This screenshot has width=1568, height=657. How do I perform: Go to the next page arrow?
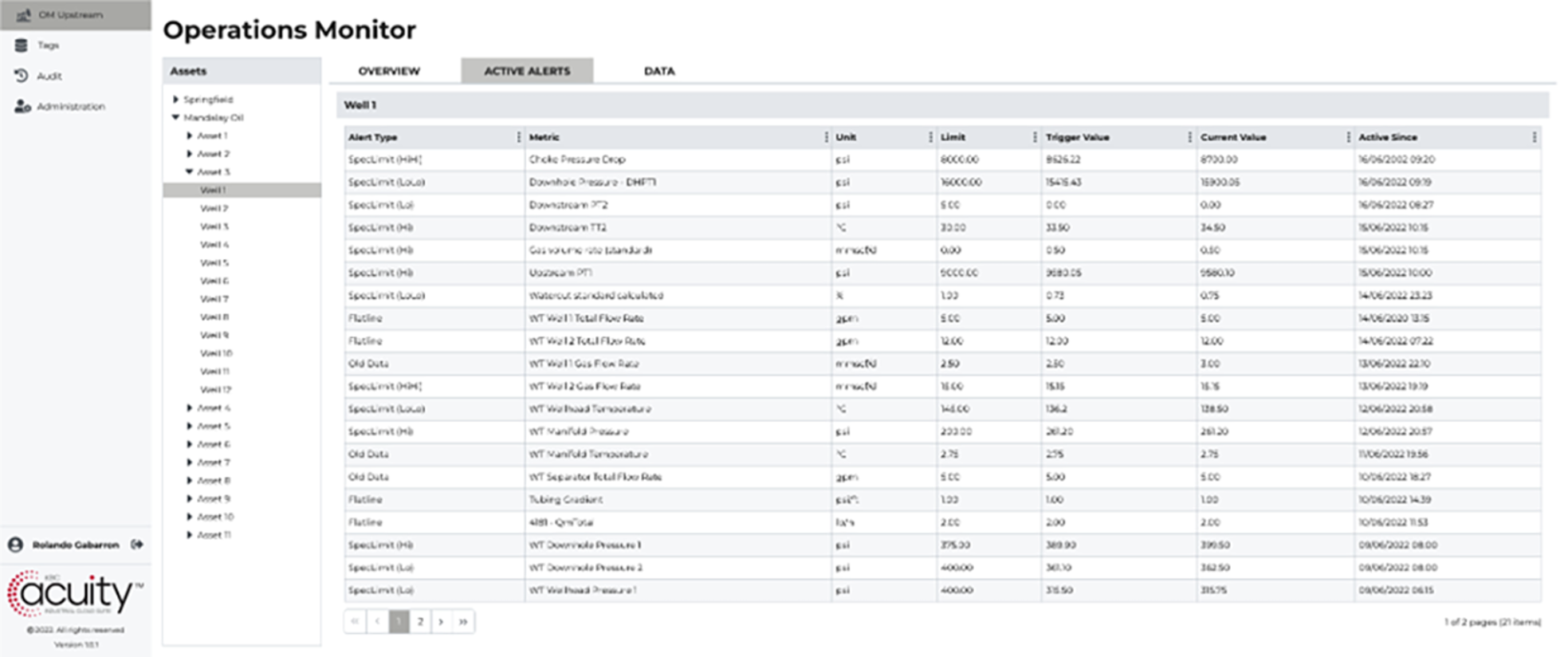(441, 621)
